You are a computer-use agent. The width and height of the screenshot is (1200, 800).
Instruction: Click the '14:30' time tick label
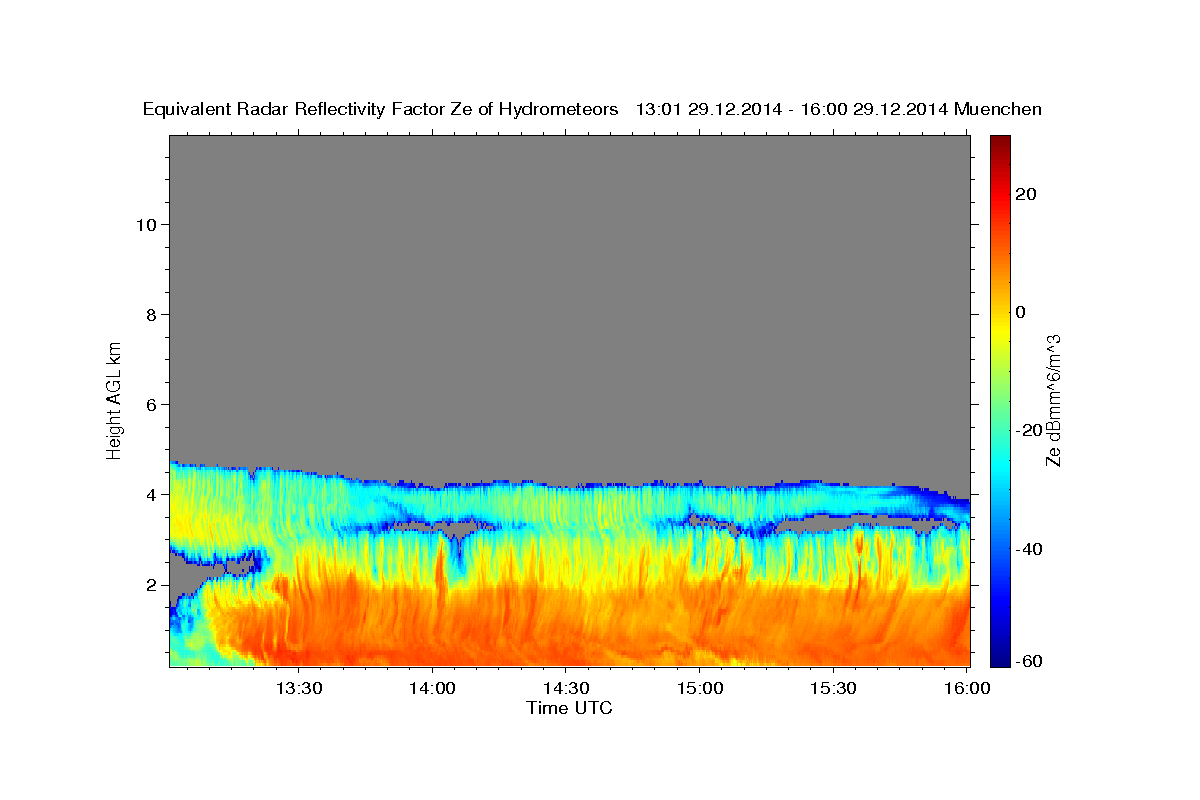[566, 689]
